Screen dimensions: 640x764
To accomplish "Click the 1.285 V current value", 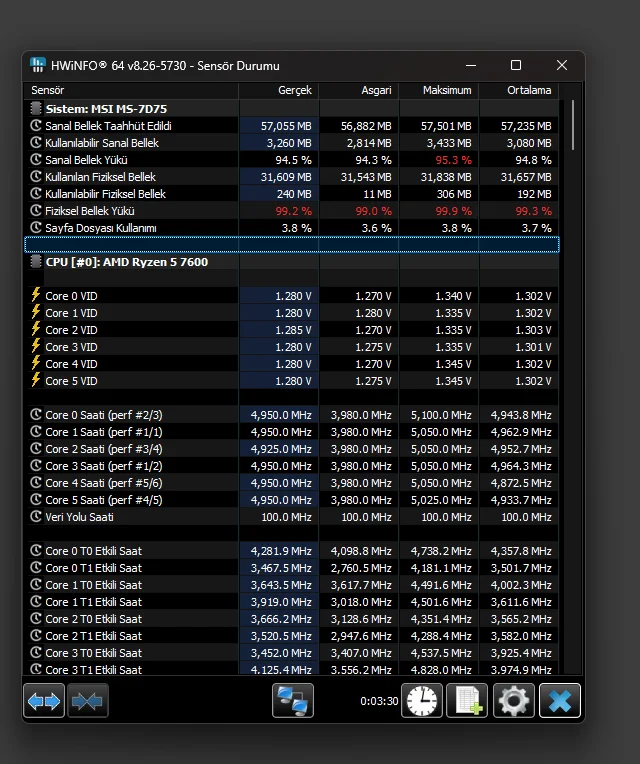I will [293, 330].
